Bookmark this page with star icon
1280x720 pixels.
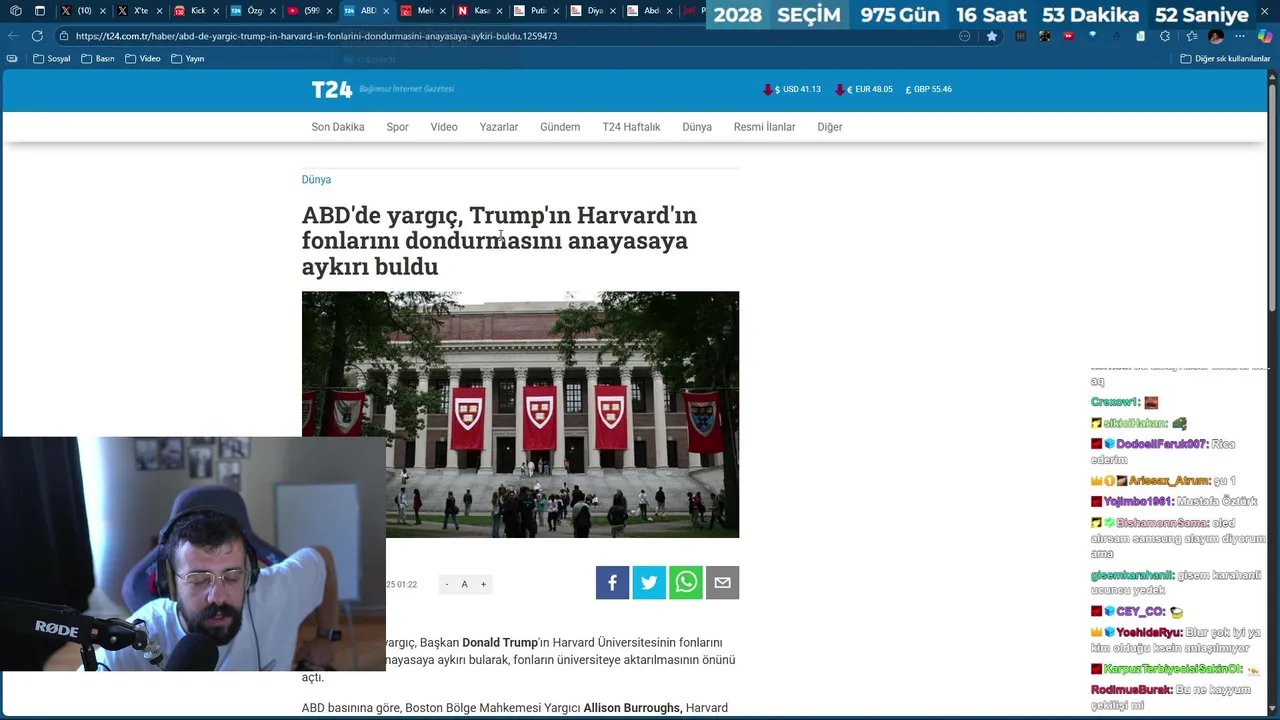tap(992, 36)
